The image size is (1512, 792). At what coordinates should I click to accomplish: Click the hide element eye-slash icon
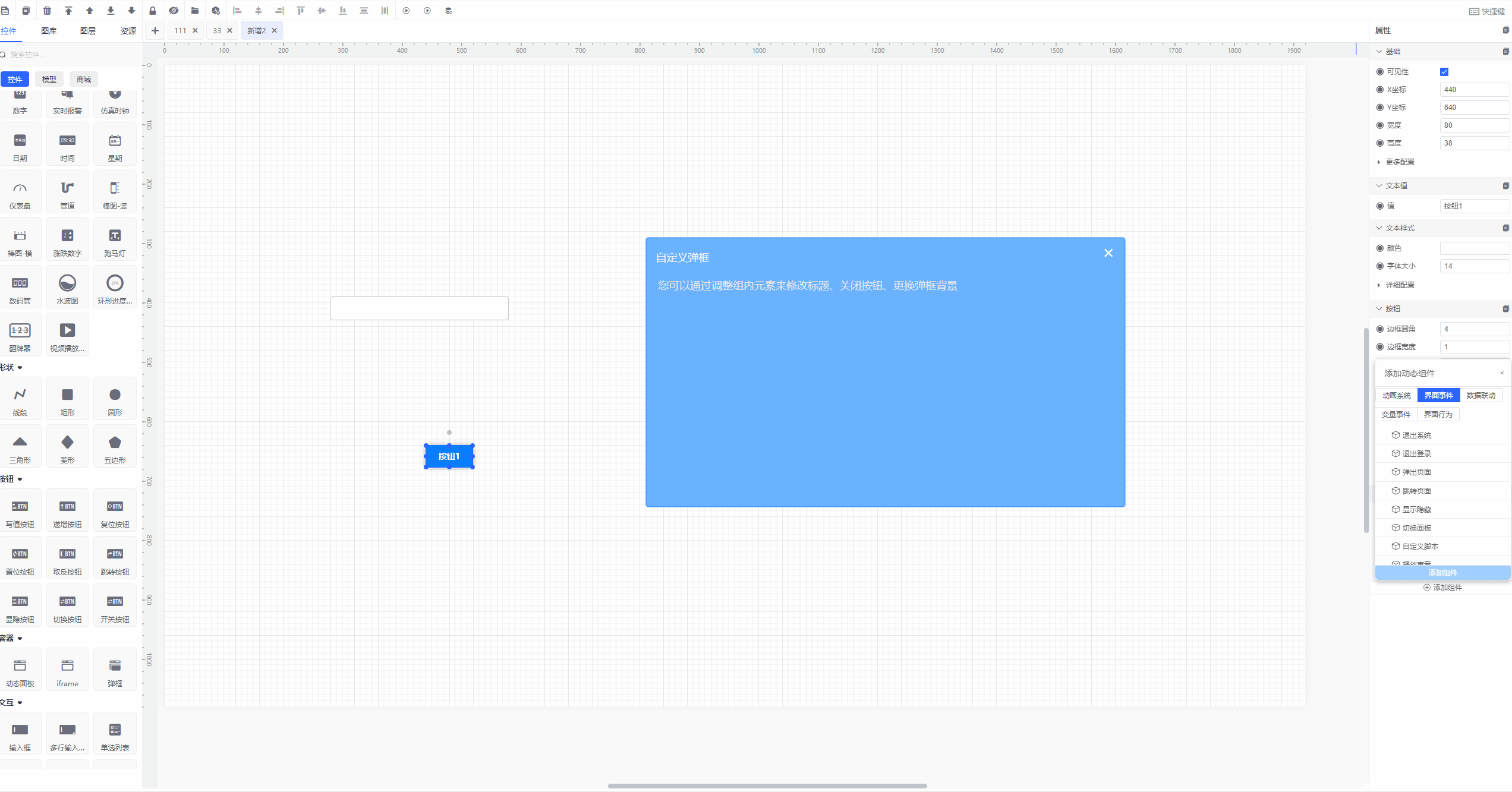tap(174, 11)
